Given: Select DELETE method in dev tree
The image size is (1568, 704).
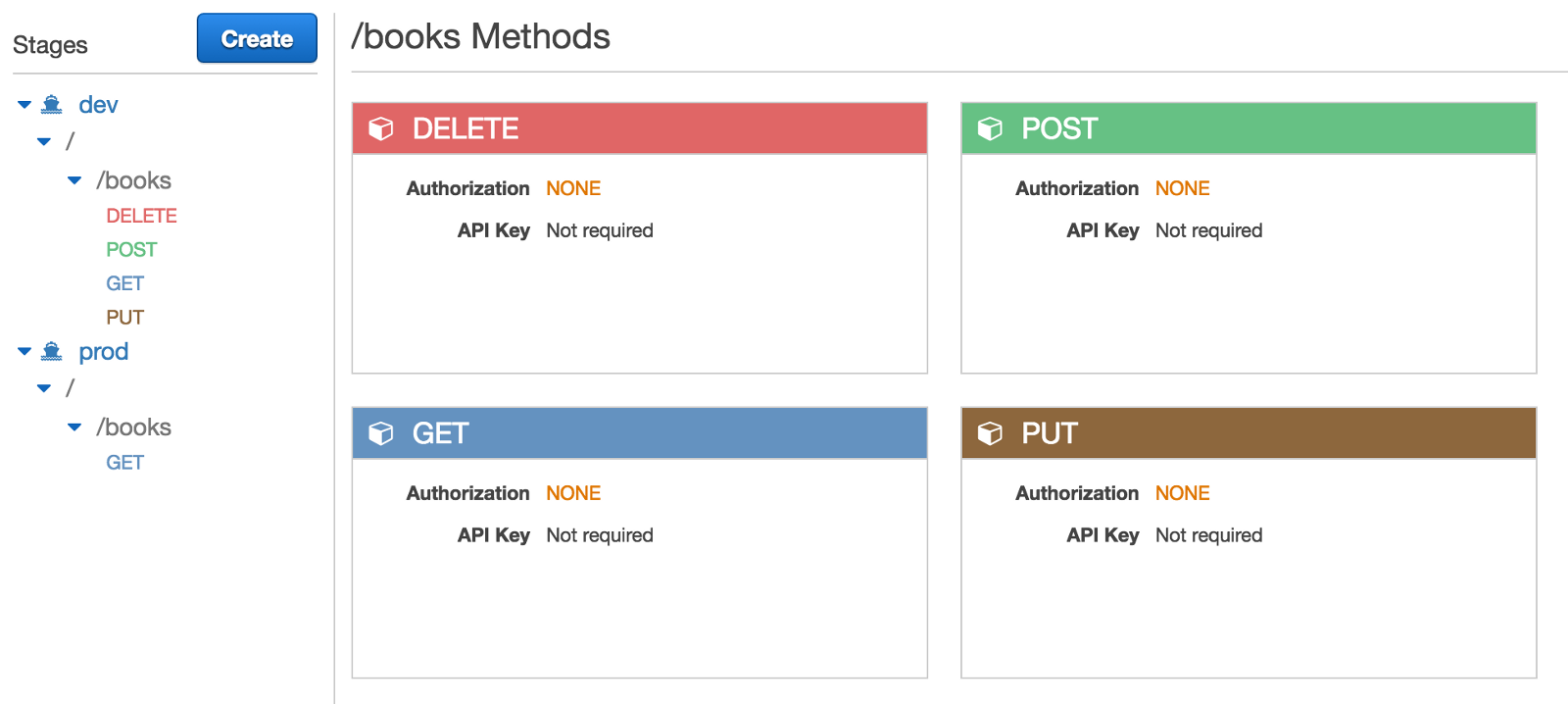Looking at the screenshot, I should pyautogui.click(x=141, y=216).
